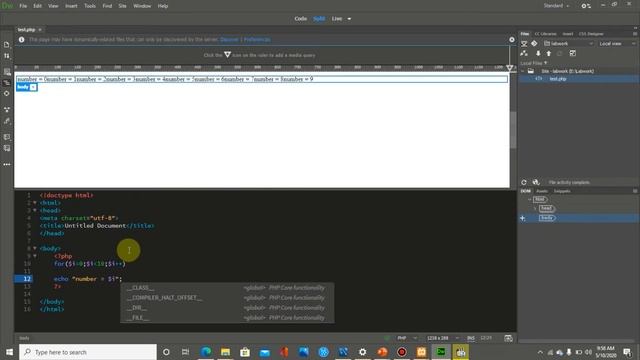Click Put files up arrow icon
The height and width of the screenshot is (360, 640).
tap(549, 53)
